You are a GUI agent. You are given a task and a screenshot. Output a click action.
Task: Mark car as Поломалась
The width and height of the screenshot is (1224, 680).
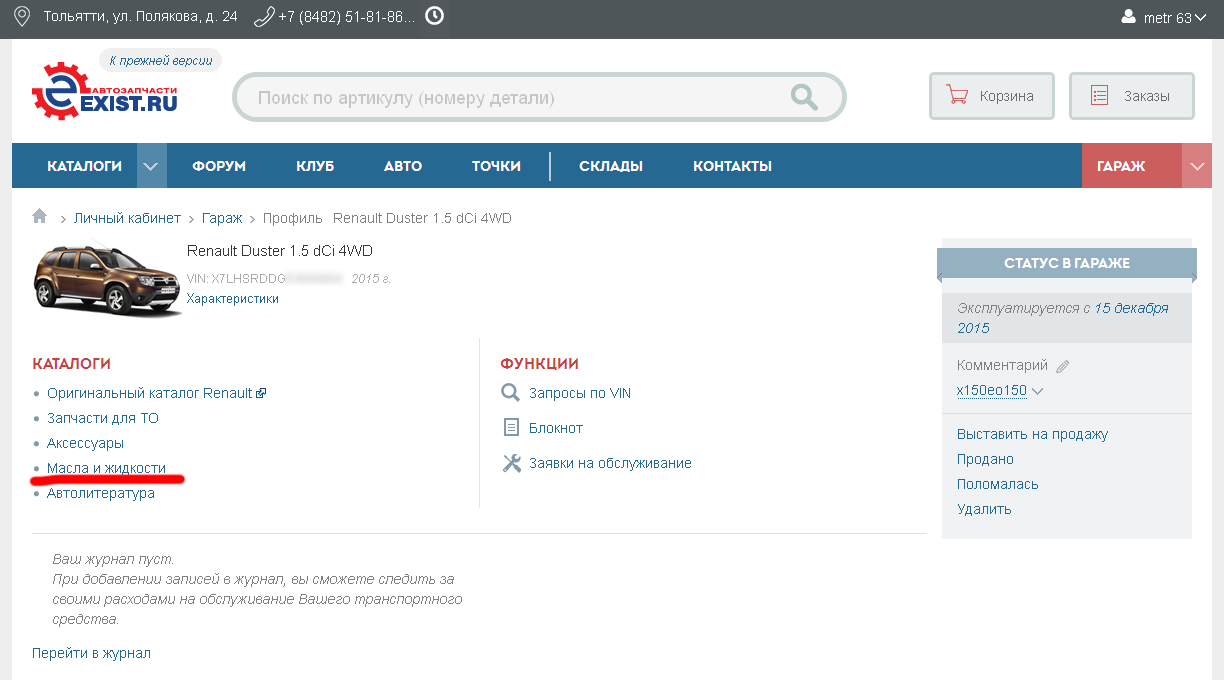click(997, 484)
